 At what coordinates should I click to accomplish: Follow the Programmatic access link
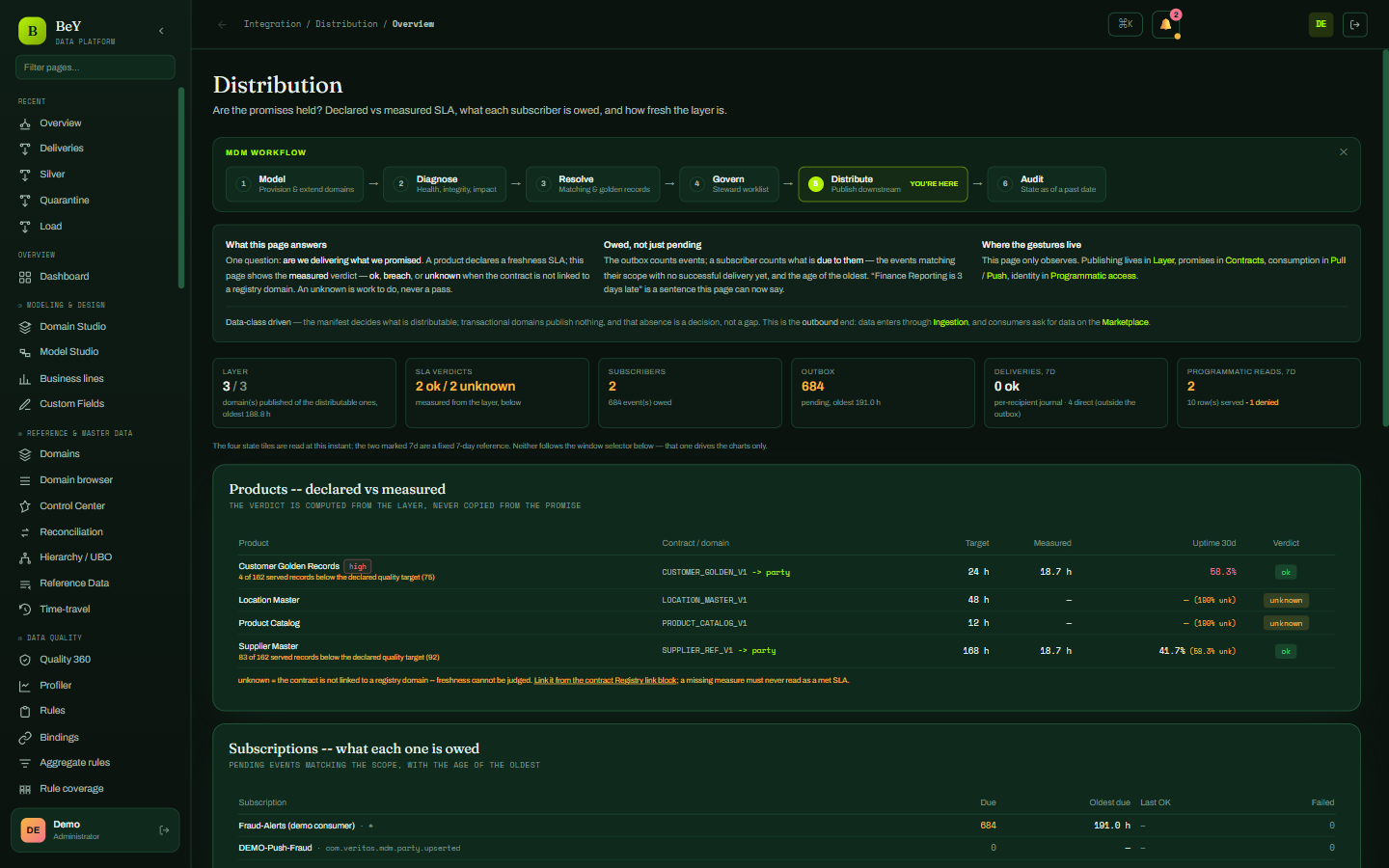point(1093,276)
